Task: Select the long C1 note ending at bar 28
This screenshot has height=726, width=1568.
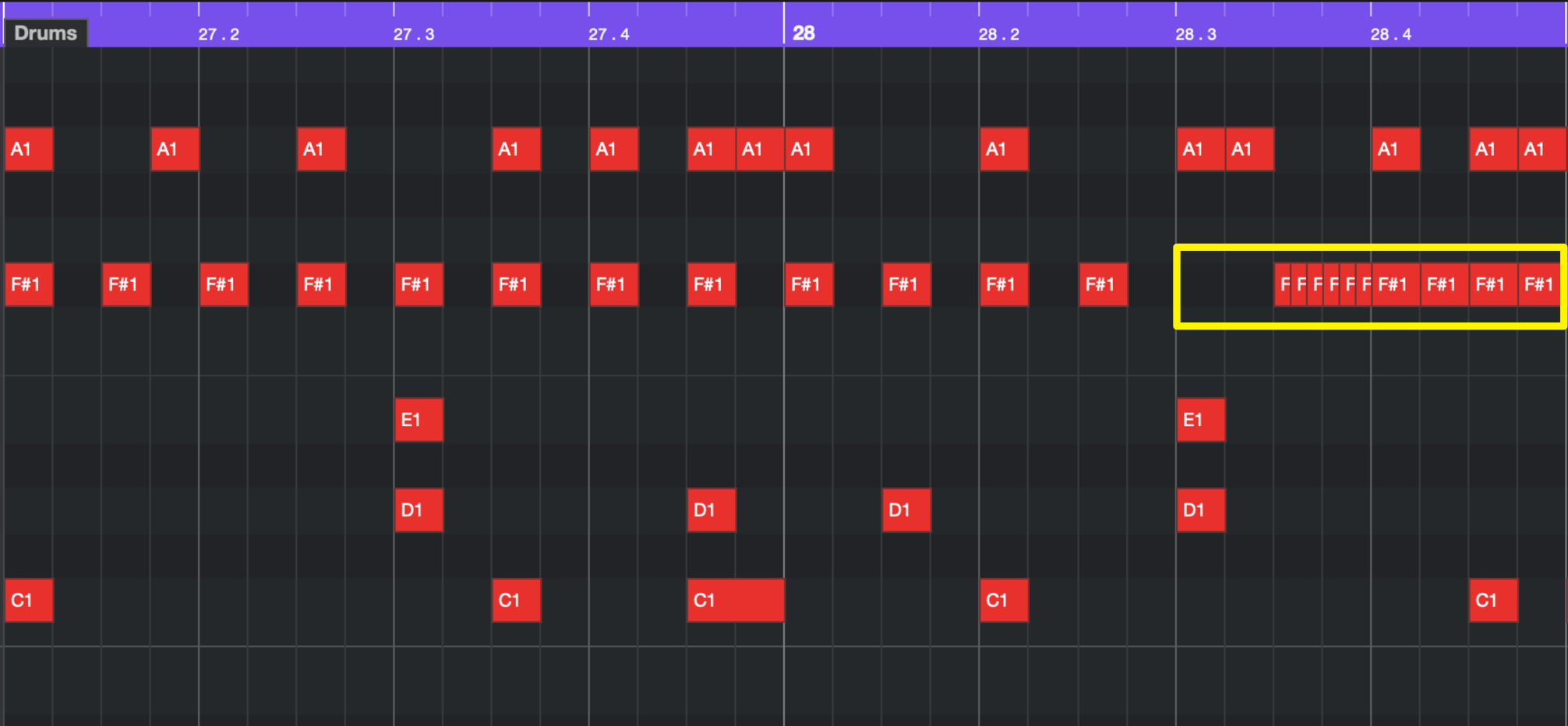Action: 736,600
